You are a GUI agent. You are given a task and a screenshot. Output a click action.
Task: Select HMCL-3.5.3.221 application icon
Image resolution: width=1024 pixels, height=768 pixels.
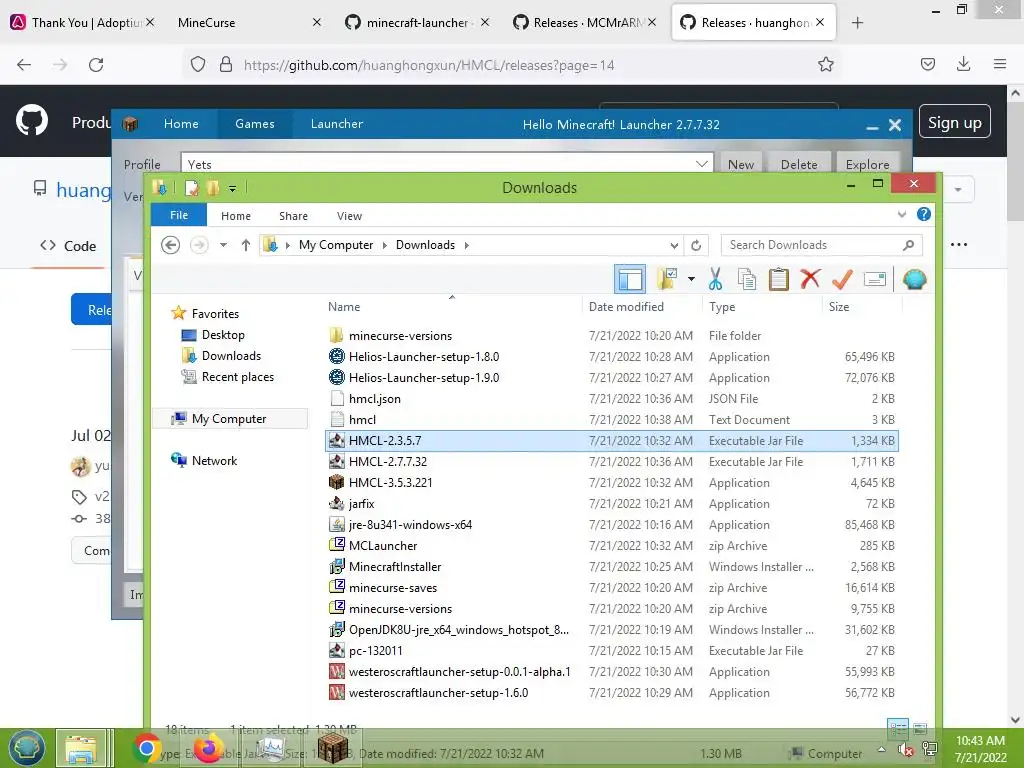336,483
